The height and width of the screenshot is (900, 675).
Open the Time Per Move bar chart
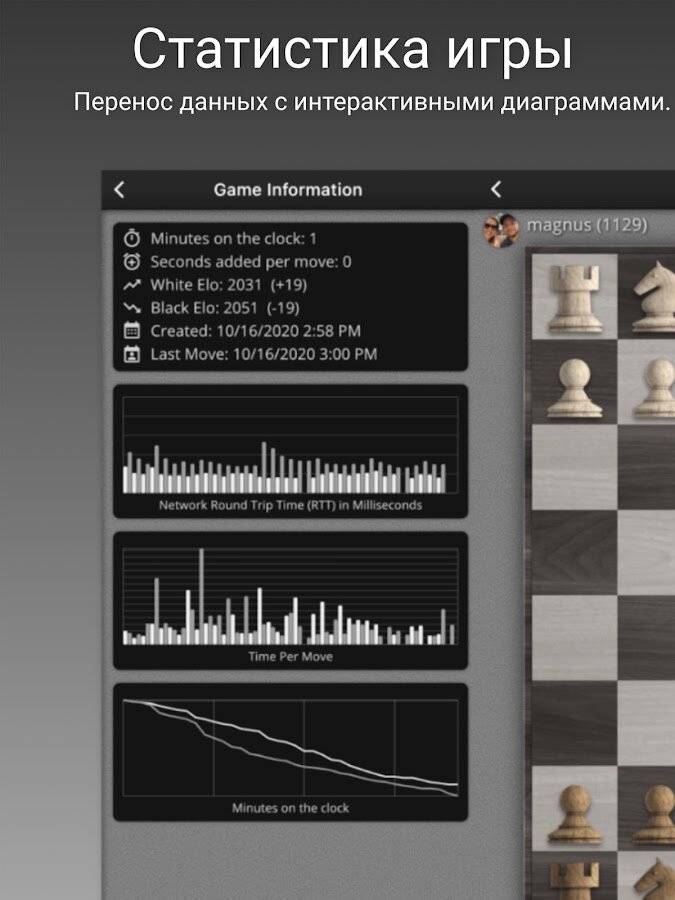pyautogui.click(x=290, y=600)
